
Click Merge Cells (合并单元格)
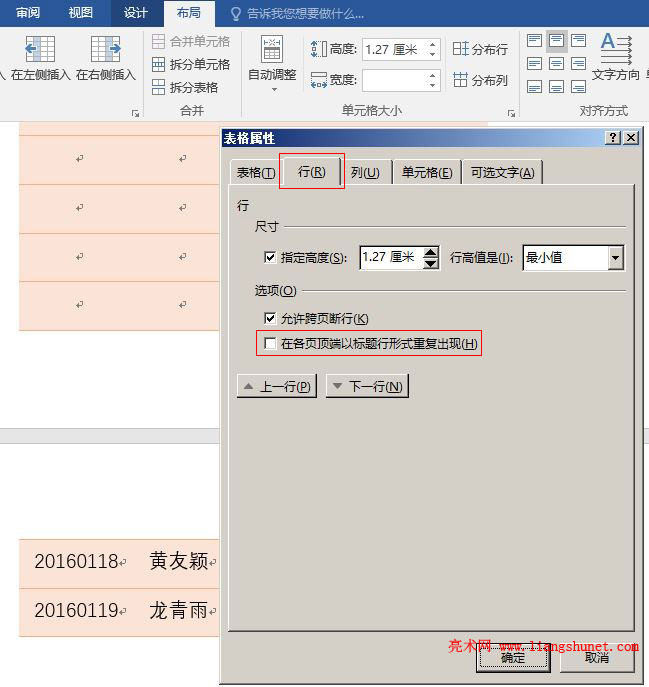pyautogui.click(x=191, y=42)
